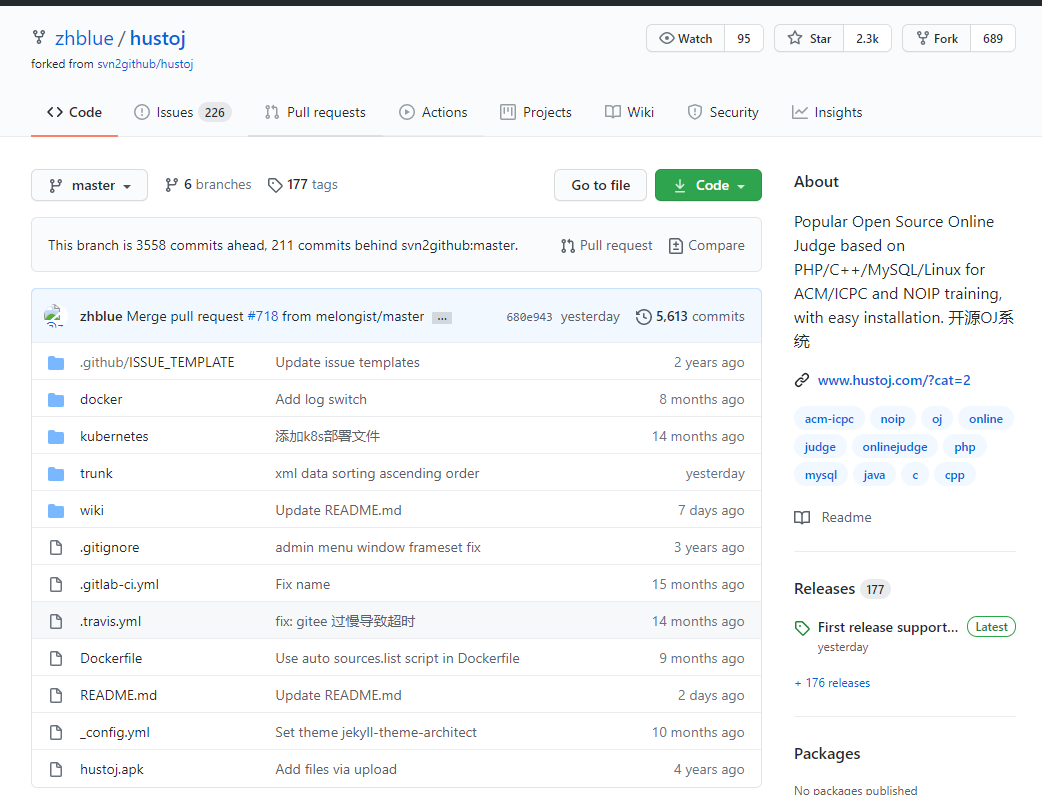
Task: Click the folder icon for kubernetes
Action: [x=56, y=437]
